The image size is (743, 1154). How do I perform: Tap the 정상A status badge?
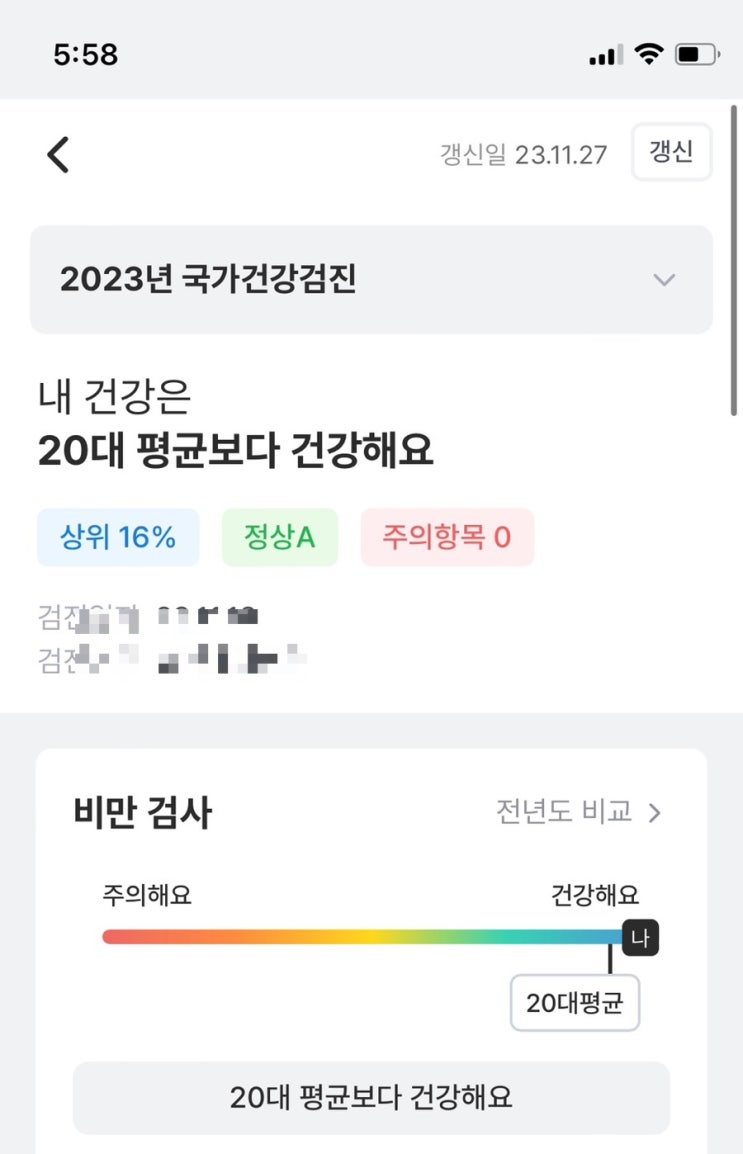pos(279,538)
